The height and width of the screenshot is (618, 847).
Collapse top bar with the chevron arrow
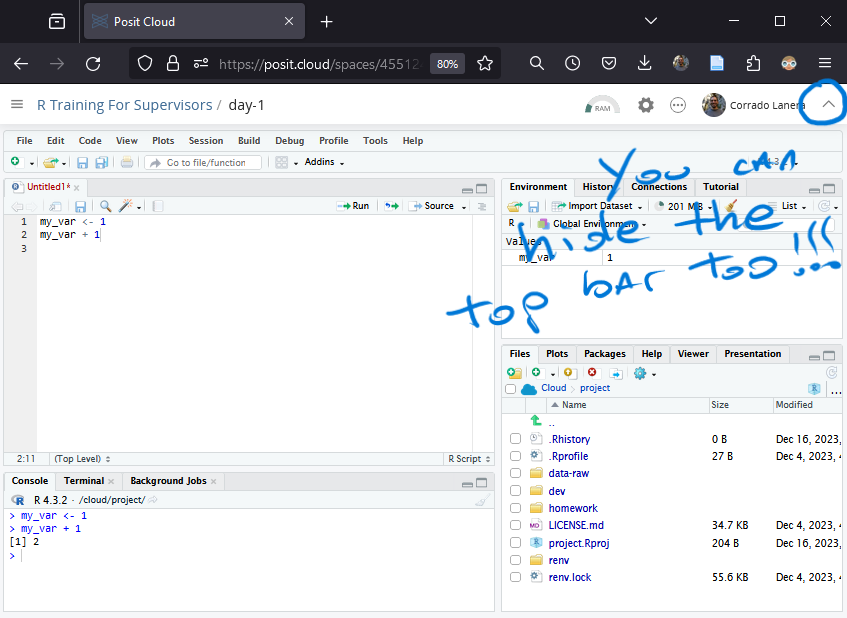point(828,105)
